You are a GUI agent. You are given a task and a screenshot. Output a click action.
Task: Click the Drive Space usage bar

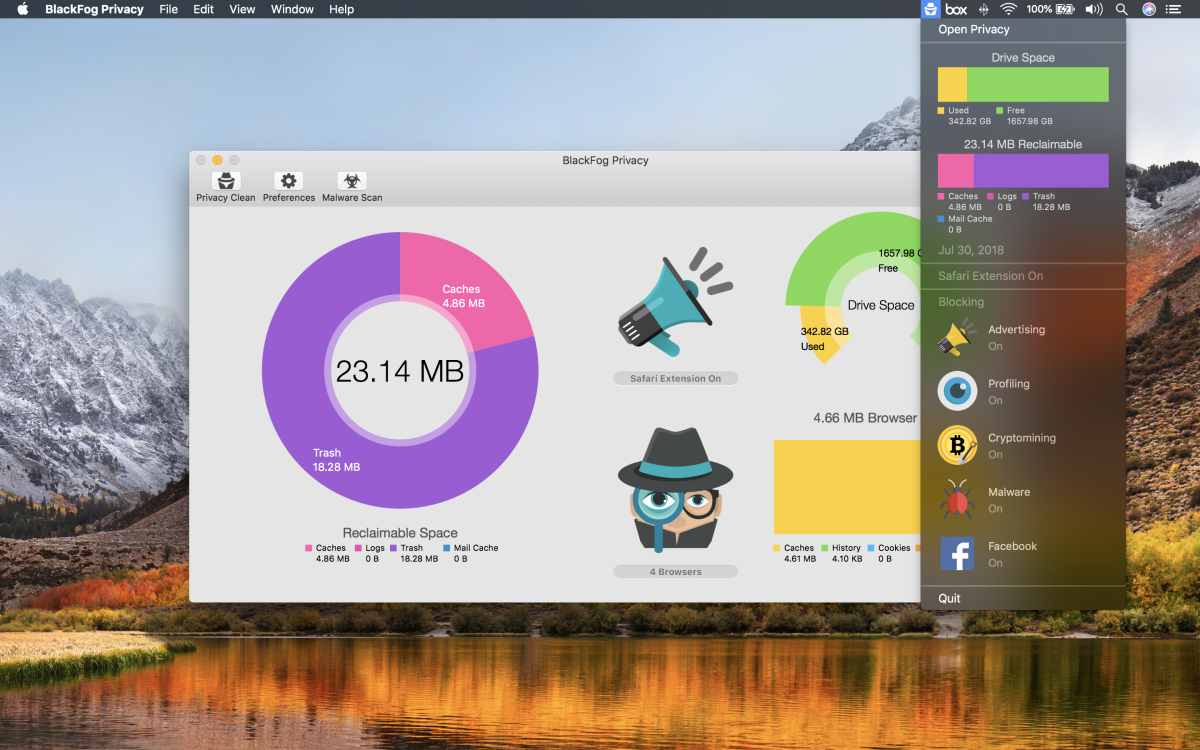point(1021,84)
